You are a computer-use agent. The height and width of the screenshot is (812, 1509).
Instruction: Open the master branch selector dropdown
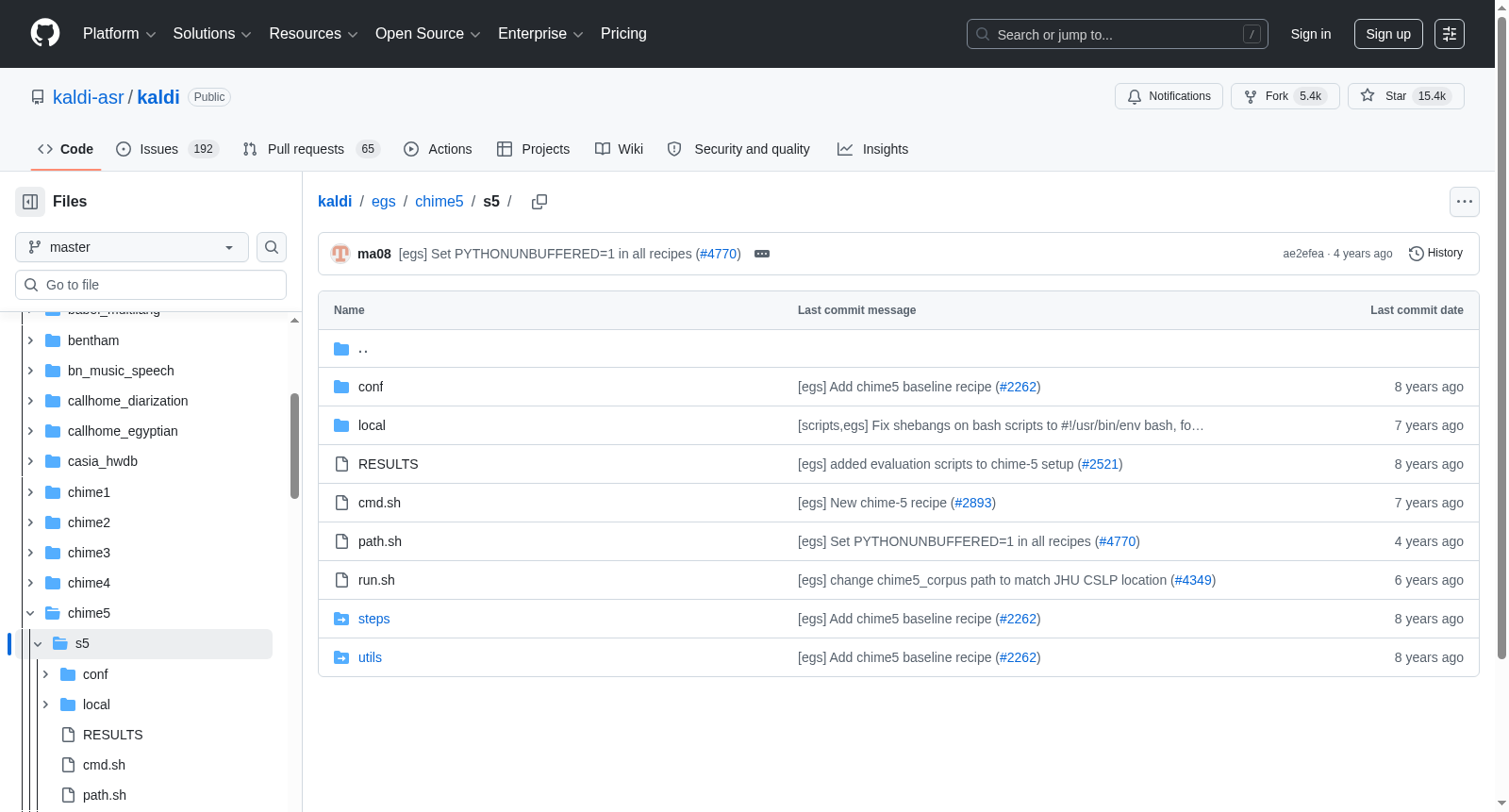pos(132,247)
